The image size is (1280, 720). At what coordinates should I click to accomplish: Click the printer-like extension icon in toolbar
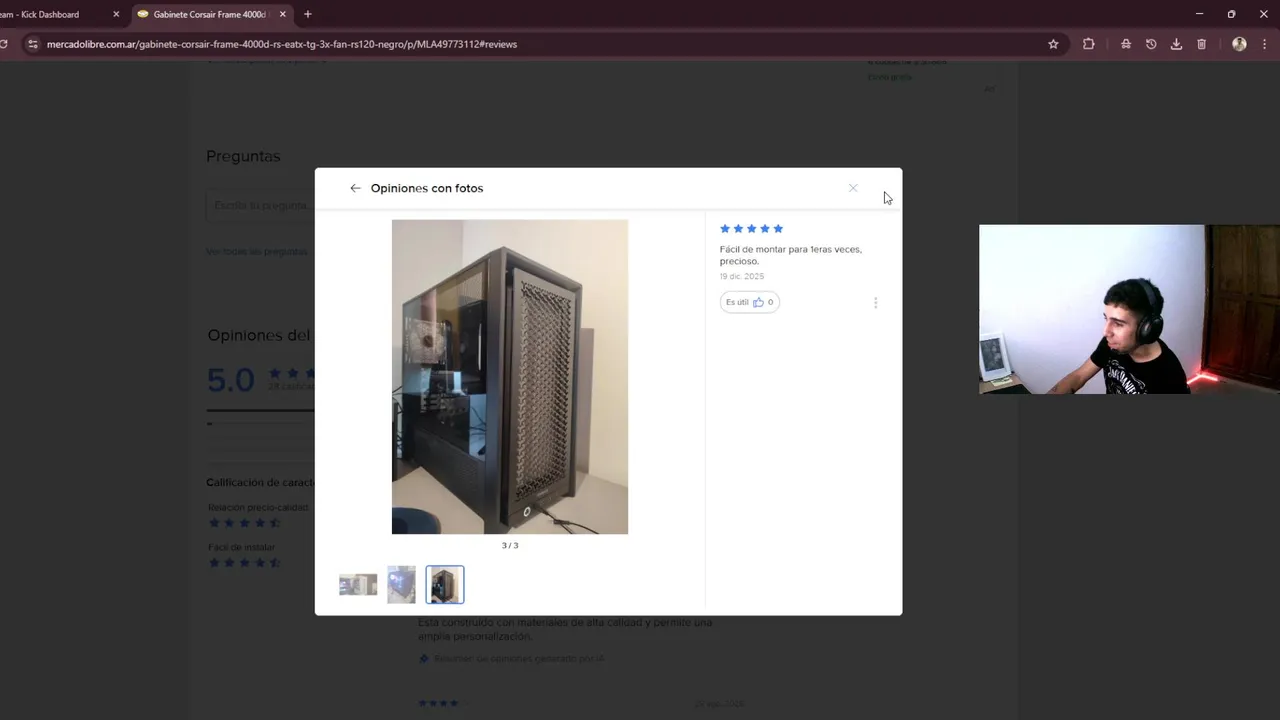coord(1126,44)
